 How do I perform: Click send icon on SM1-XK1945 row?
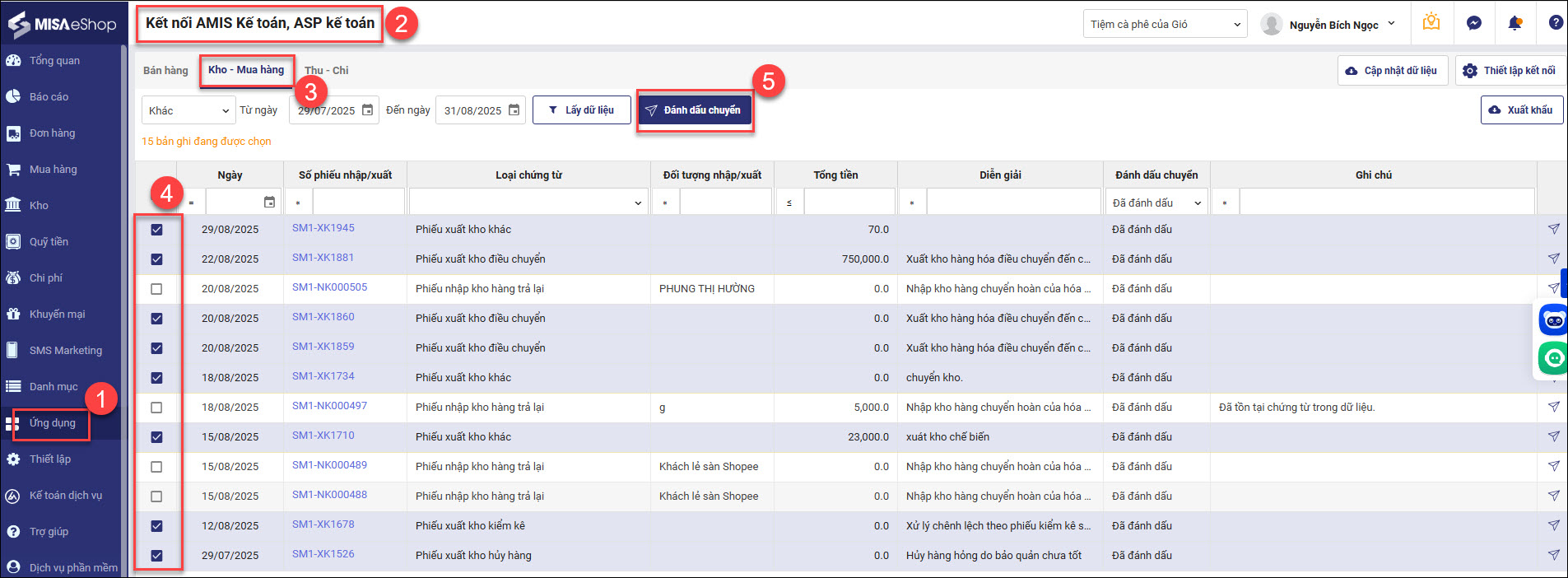1553,229
